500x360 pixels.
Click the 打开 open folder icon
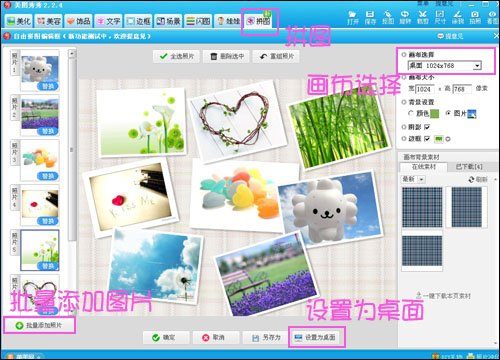(x=353, y=18)
